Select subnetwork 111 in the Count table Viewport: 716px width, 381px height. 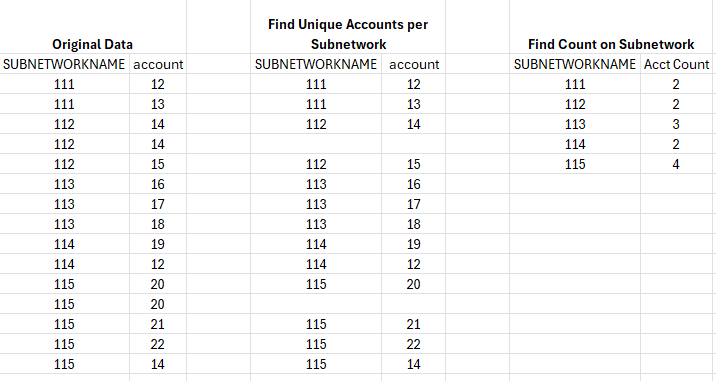tap(575, 85)
